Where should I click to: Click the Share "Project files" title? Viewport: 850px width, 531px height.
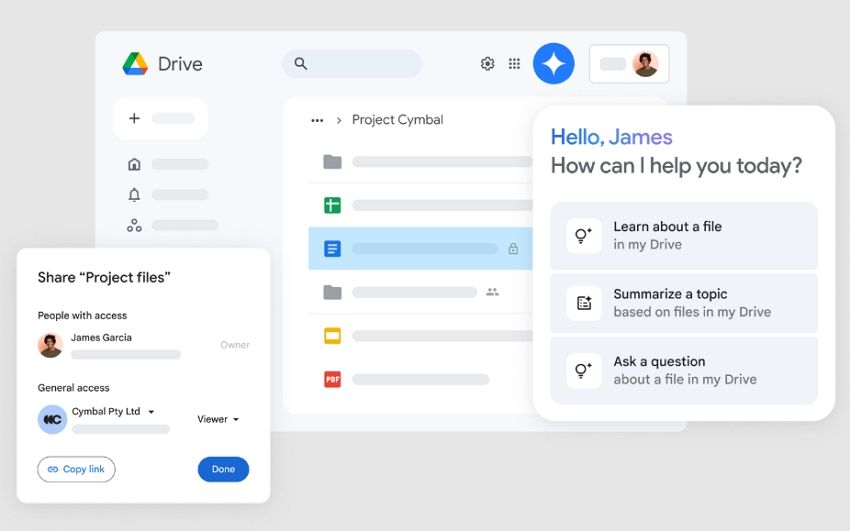pyautogui.click(x=104, y=277)
